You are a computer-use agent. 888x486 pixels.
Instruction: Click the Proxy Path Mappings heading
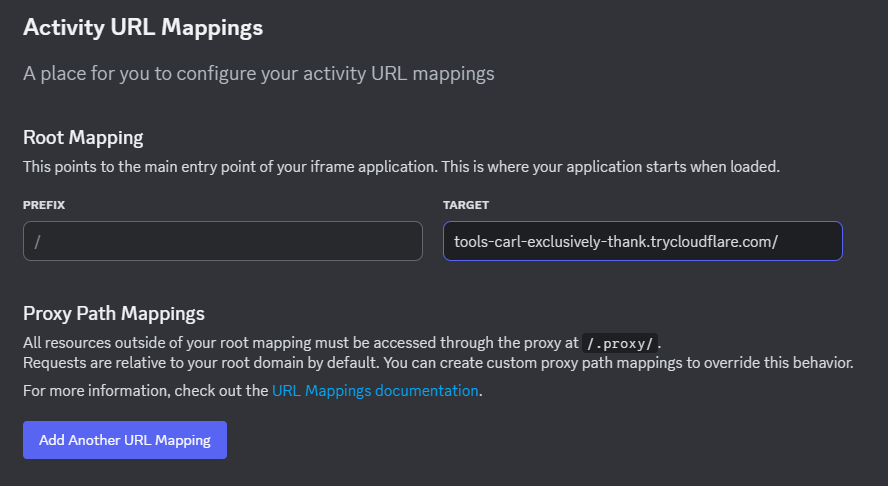tap(114, 314)
